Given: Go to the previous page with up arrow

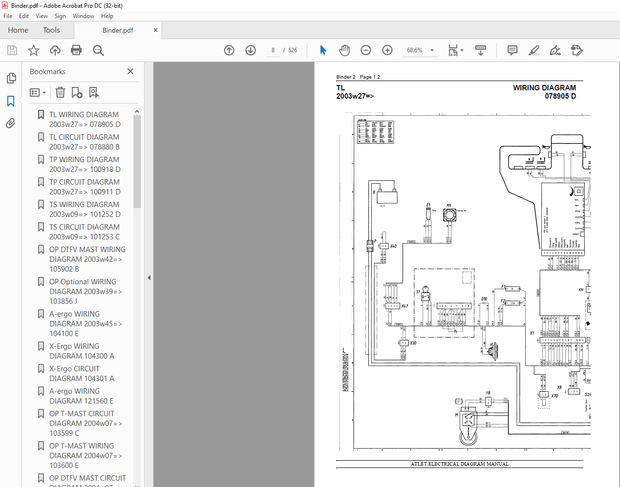Looking at the screenshot, I should (229, 50).
